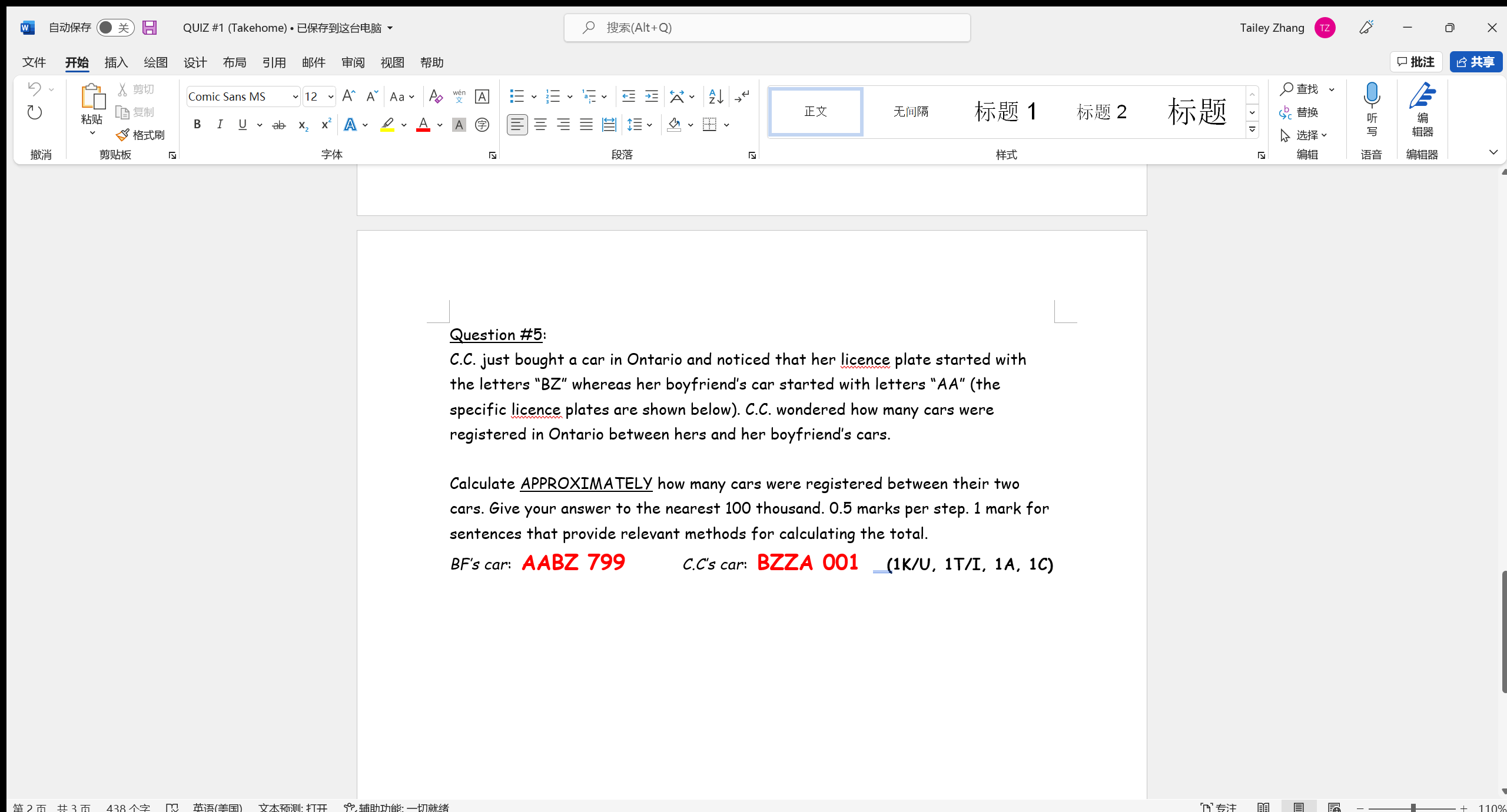The height and width of the screenshot is (812, 1507).
Task: Click the 批注 button
Action: [1416, 62]
